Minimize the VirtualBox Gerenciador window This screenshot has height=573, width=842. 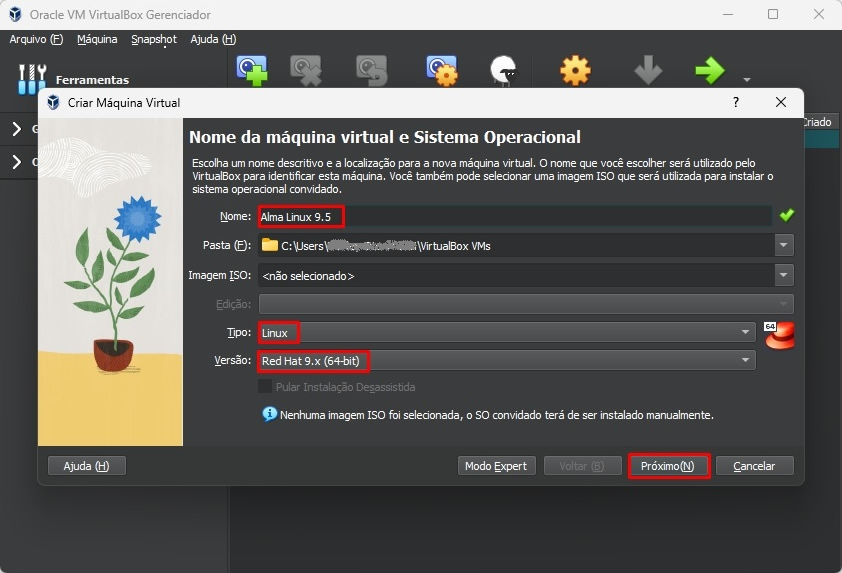[x=728, y=14]
